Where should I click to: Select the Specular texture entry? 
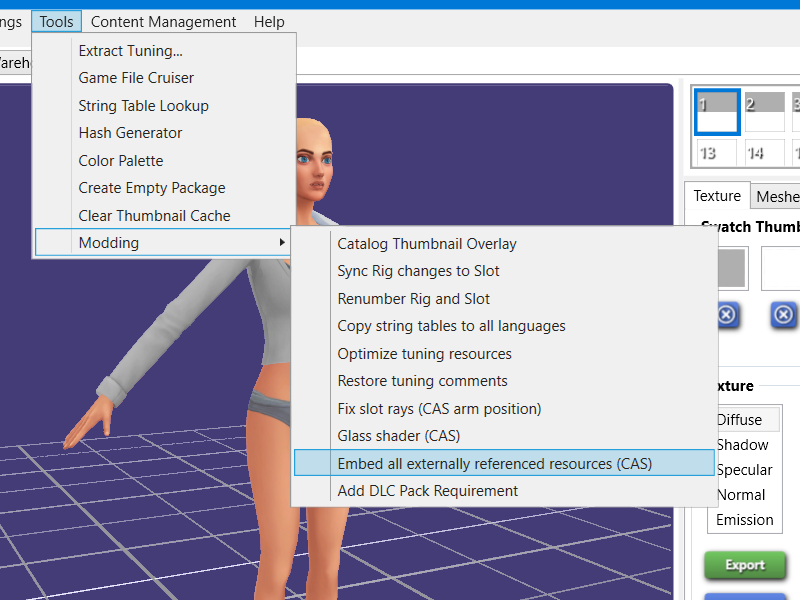[x=745, y=470]
